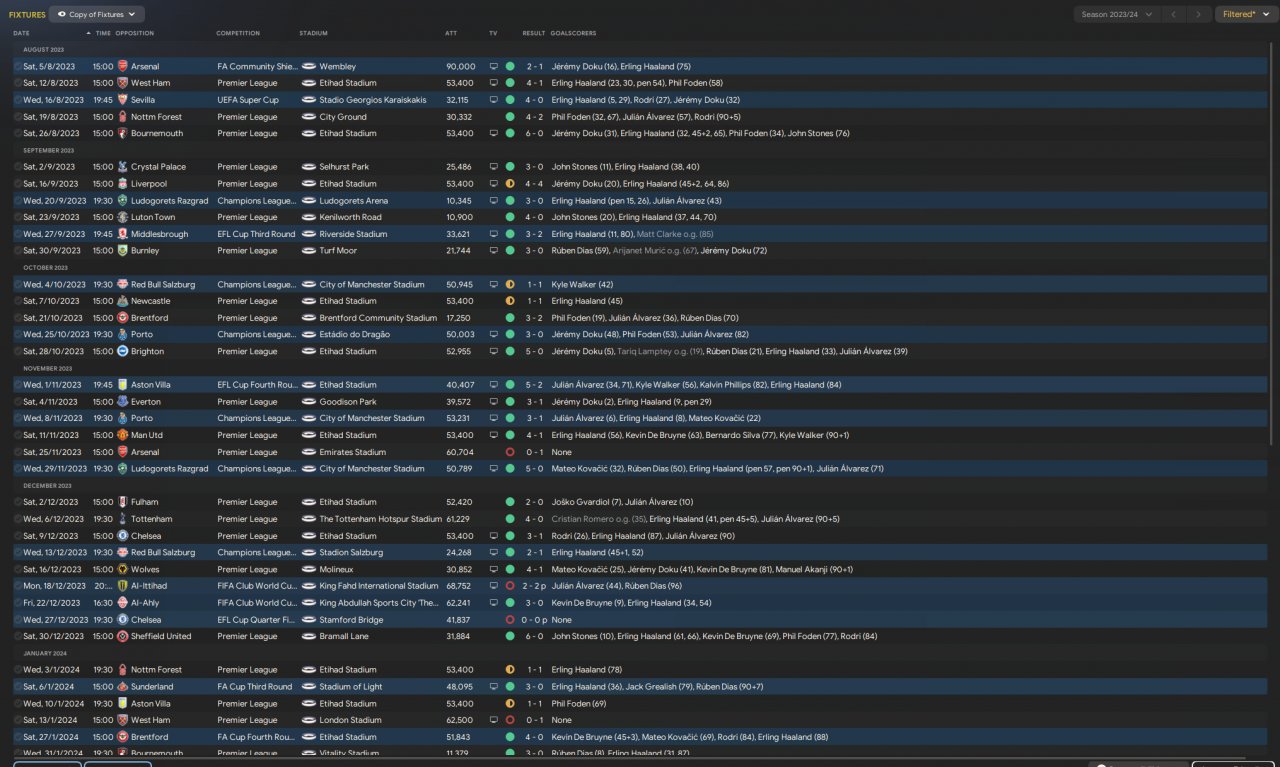
Task: Tick the checkmark circle on the Sat, 12/8/2023 row
Action: (x=18, y=83)
